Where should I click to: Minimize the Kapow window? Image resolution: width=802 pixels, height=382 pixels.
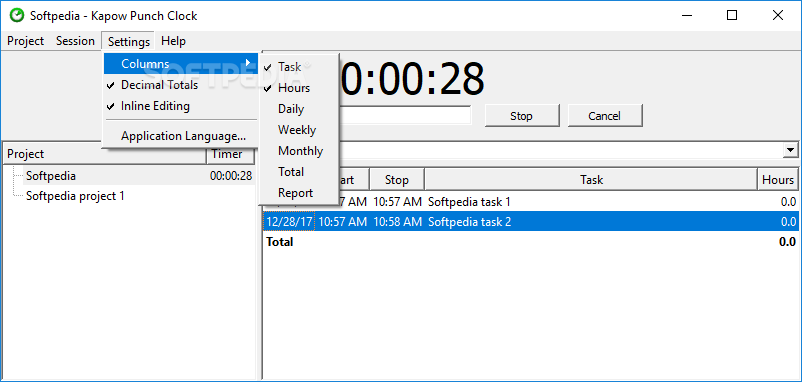point(687,15)
